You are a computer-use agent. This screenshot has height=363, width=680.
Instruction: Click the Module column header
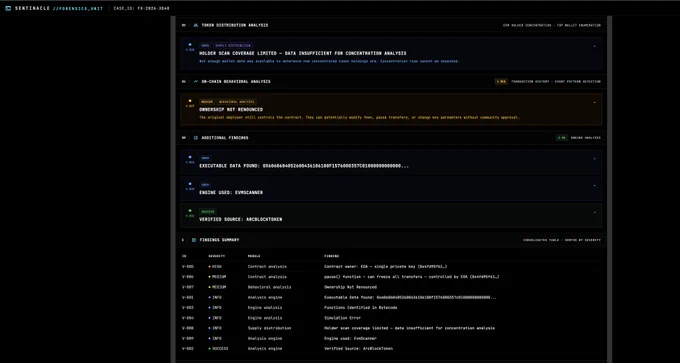click(254, 256)
